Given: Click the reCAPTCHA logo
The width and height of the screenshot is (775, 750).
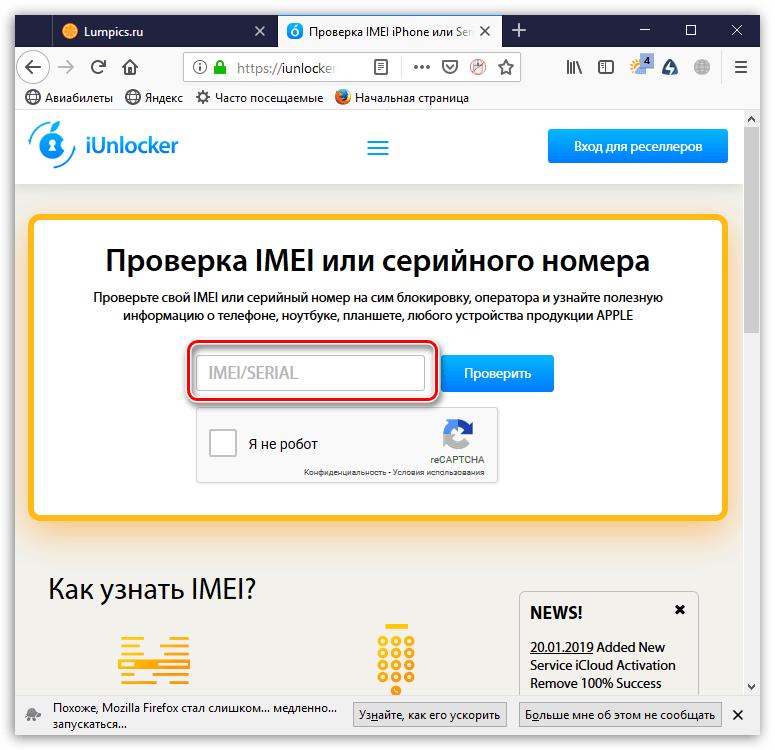Looking at the screenshot, I should pyautogui.click(x=458, y=434).
